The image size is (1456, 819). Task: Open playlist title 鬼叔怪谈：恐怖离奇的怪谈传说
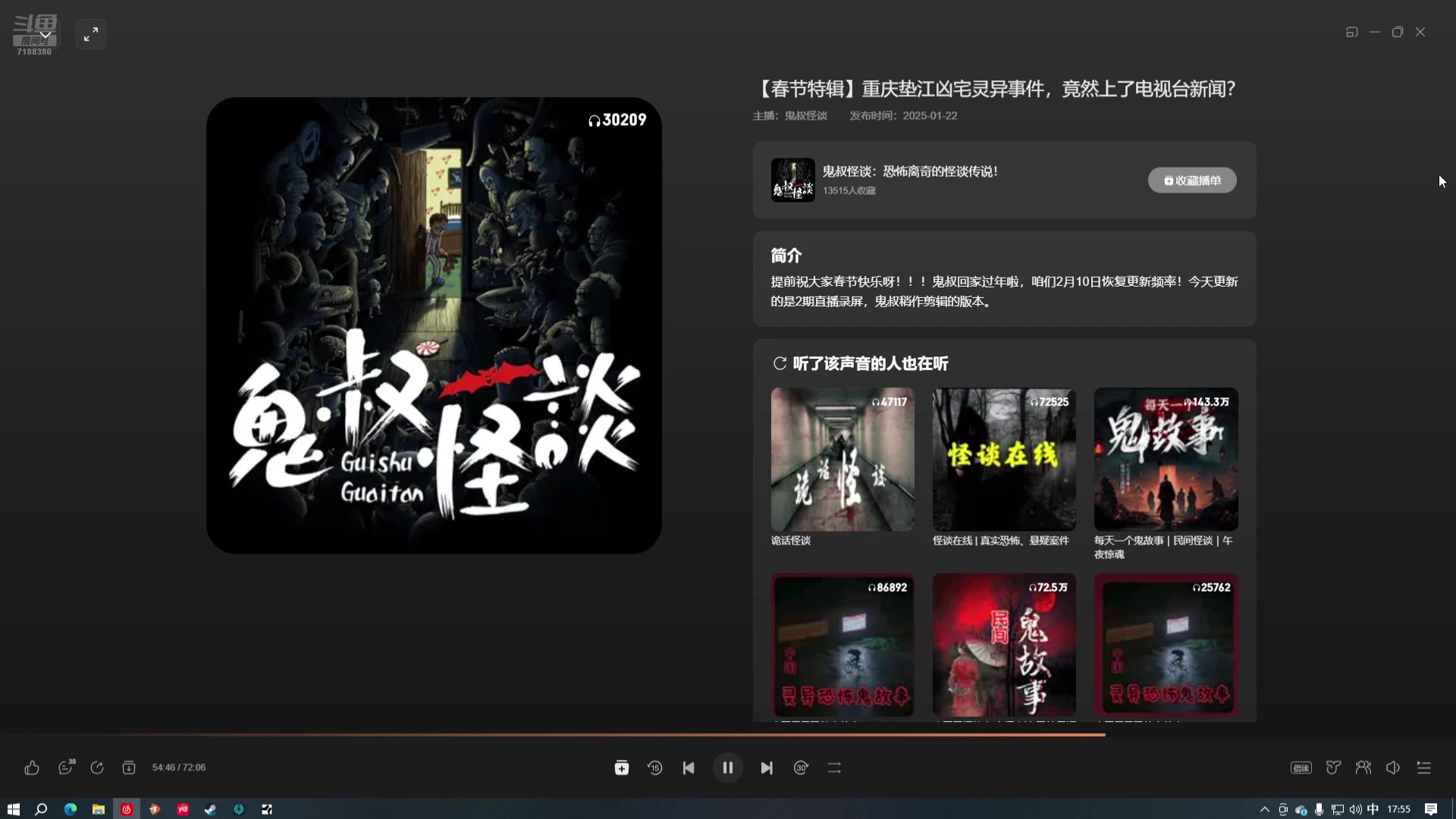click(x=910, y=171)
